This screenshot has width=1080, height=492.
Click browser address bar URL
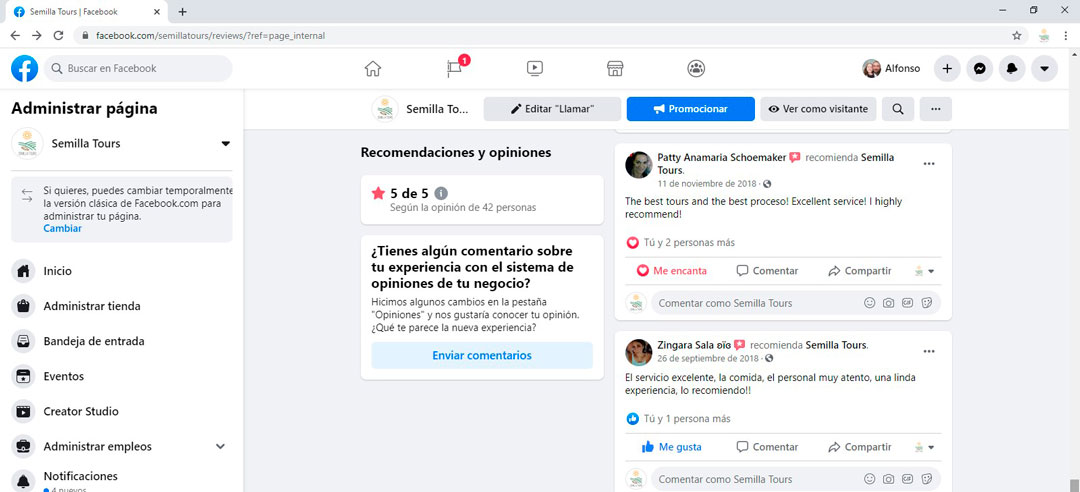(210, 35)
